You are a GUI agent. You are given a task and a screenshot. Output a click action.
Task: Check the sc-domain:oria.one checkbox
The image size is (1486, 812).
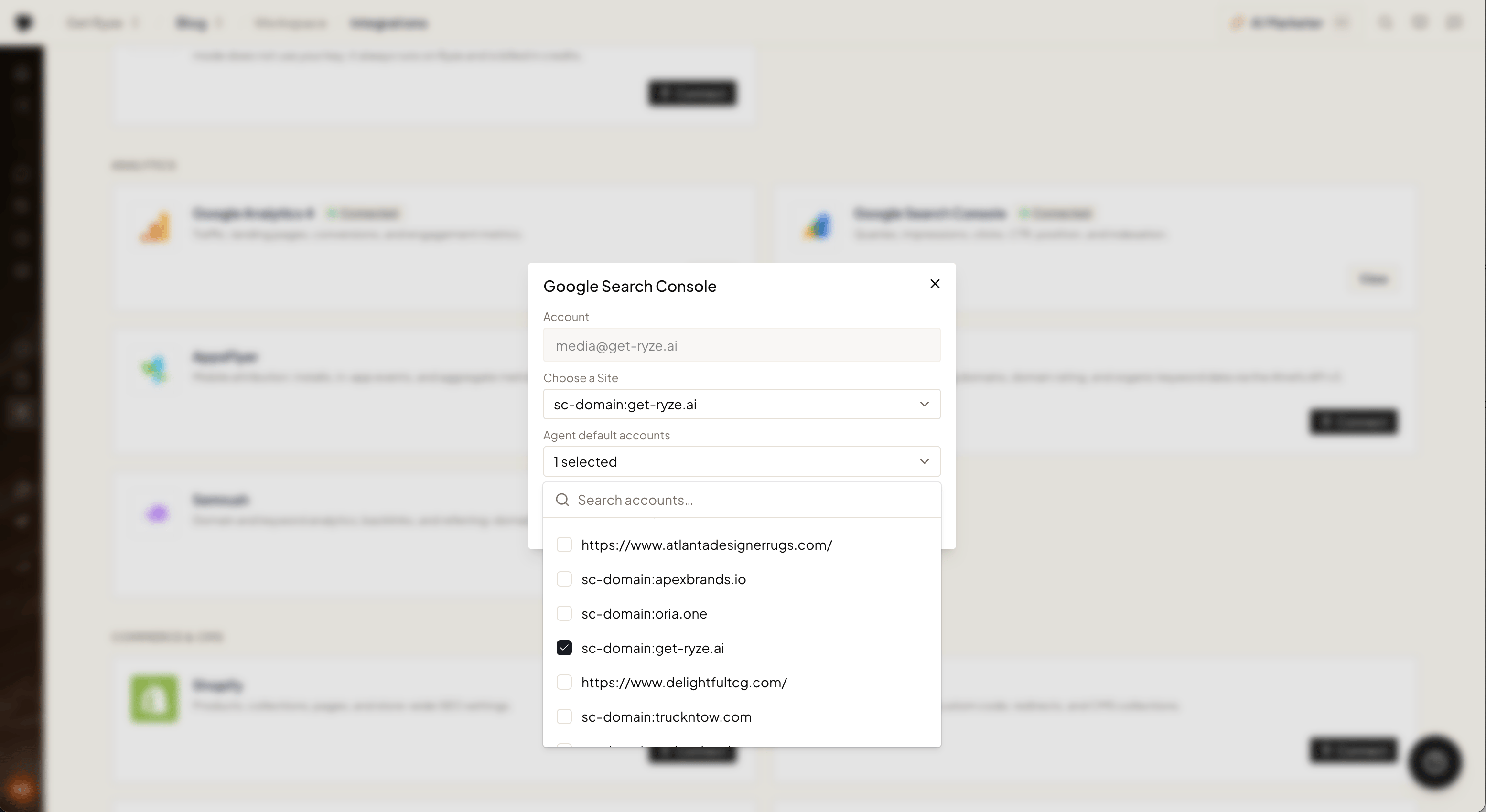pos(564,614)
